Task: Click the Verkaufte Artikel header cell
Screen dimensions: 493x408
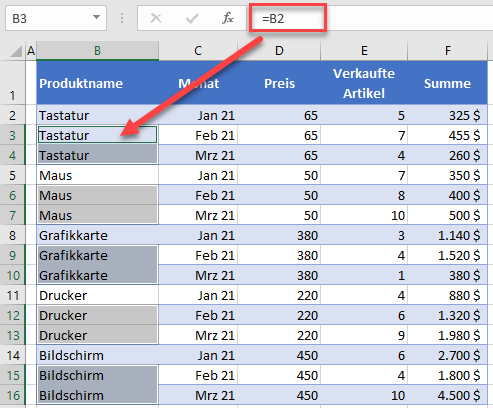Action: click(364, 83)
